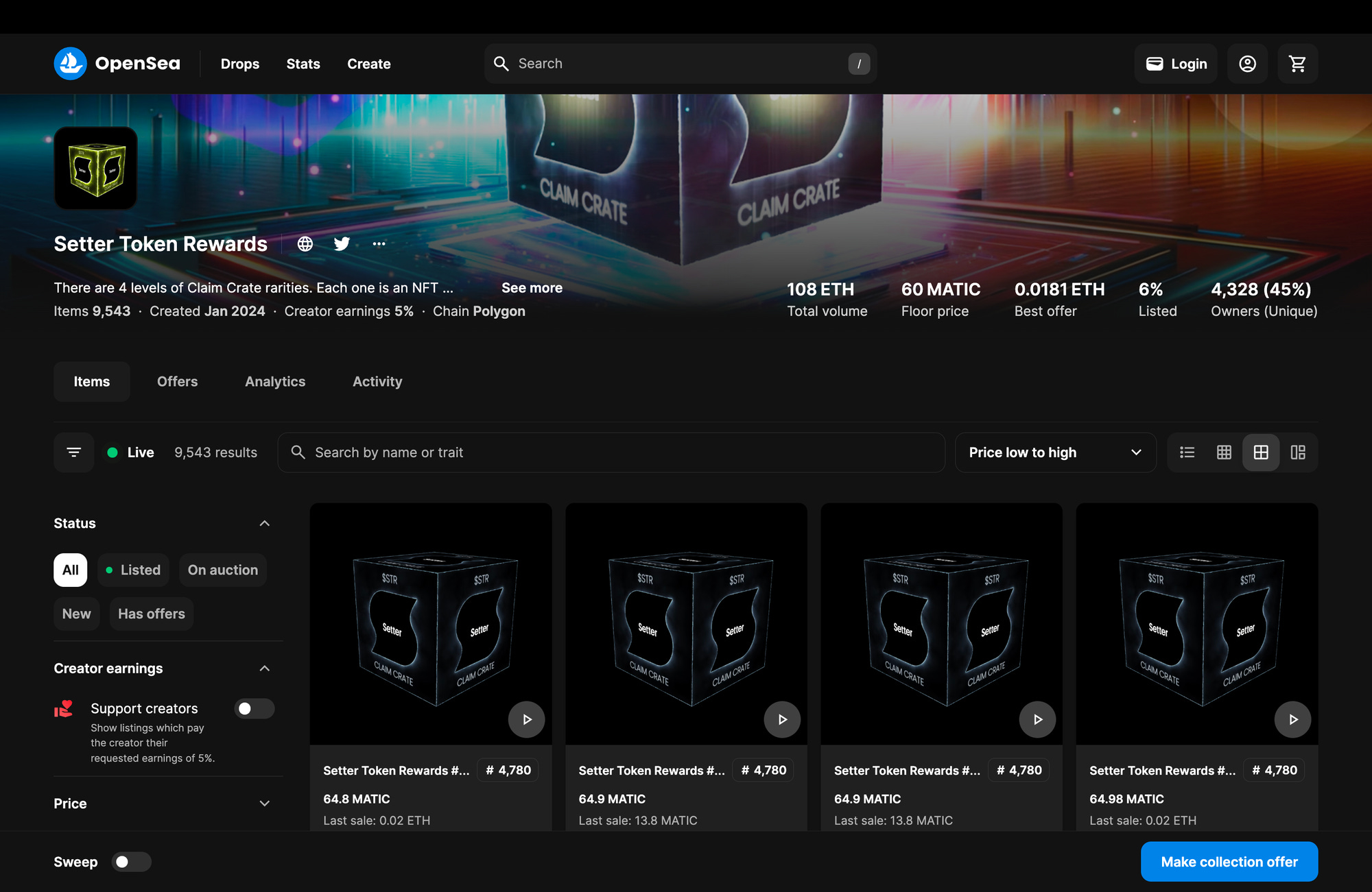The height and width of the screenshot is (892, 1372).
Task: Switch to the Items tab
Action: point(92,381)
